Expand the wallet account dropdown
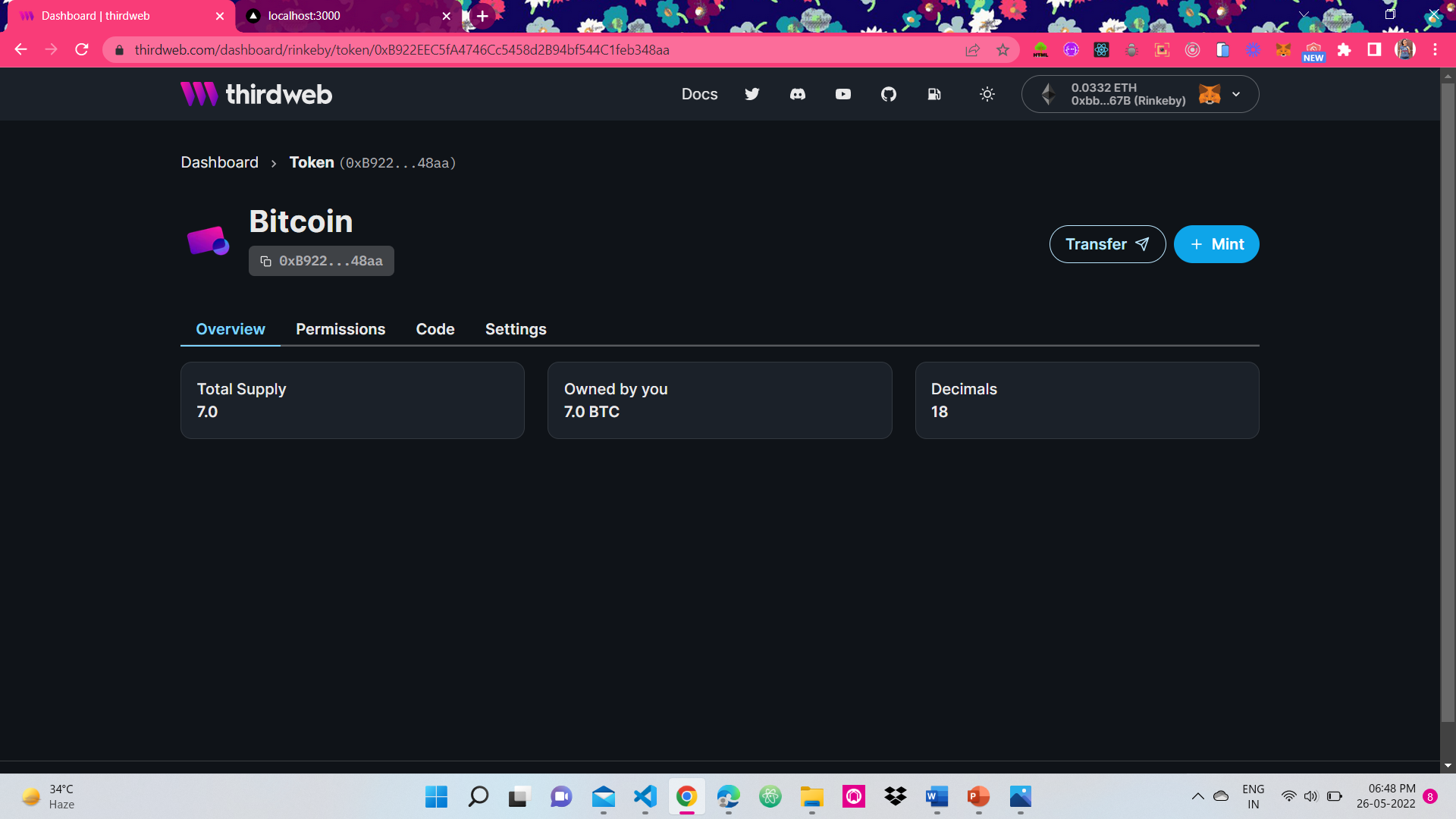The image size is (1456, 819). [x=1235, y=94]
